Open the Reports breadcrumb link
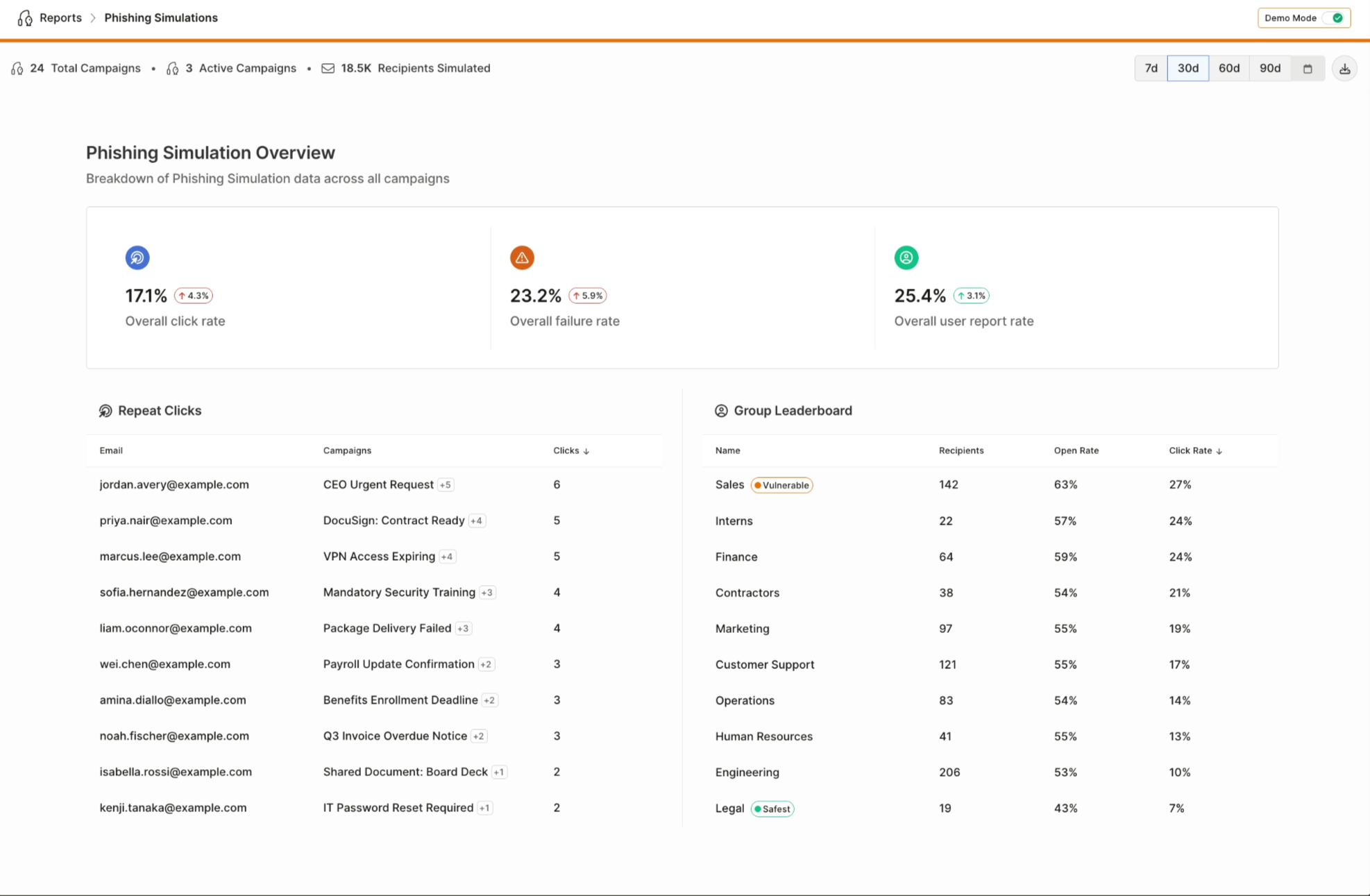Viewport: 1370px width, 896px height. [60, 18]
